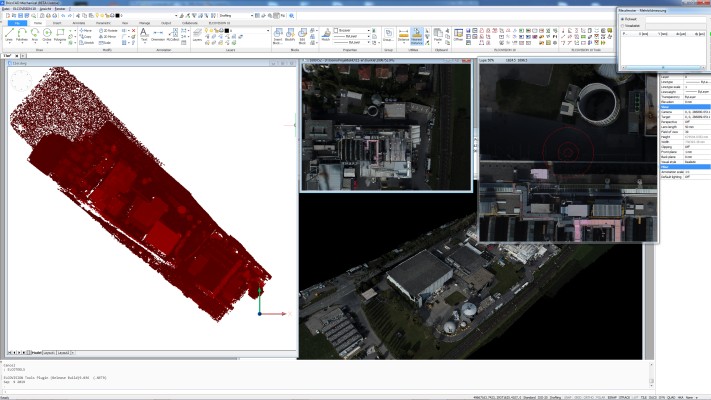The height and width of the screenshot is (400, 711).
Task: Activate the 3D Mirror tool
Action: [108, 36]
